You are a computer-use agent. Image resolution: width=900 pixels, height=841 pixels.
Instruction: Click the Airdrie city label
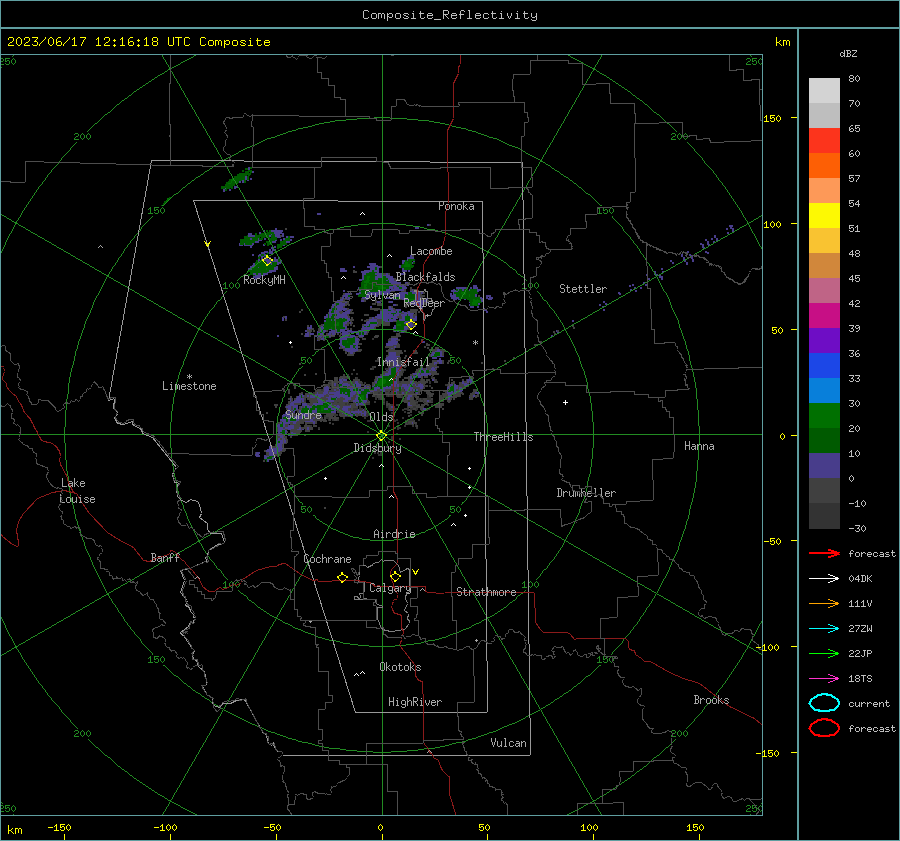coord(394,534)
